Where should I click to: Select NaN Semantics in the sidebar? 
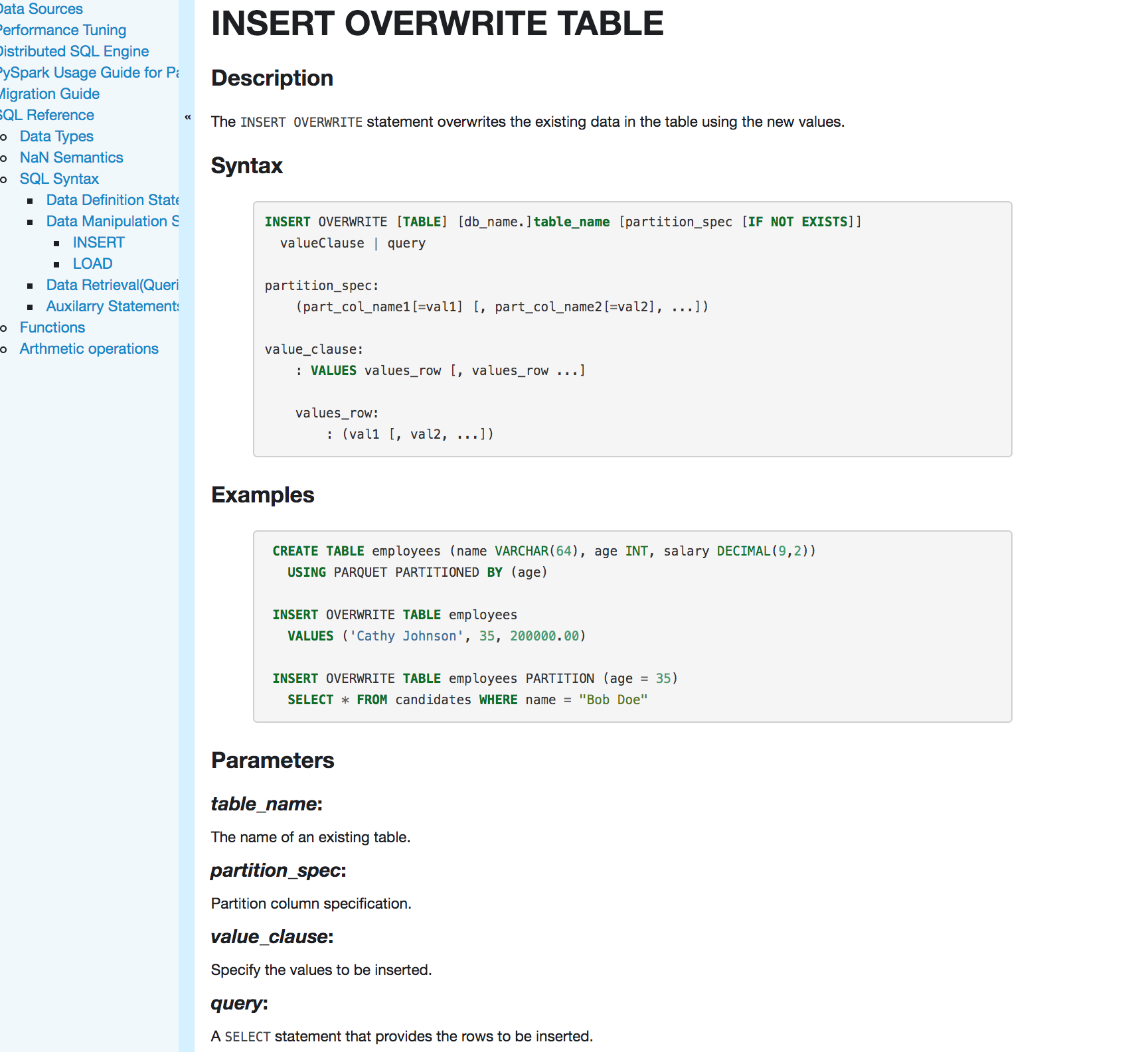tap(71, 157)
